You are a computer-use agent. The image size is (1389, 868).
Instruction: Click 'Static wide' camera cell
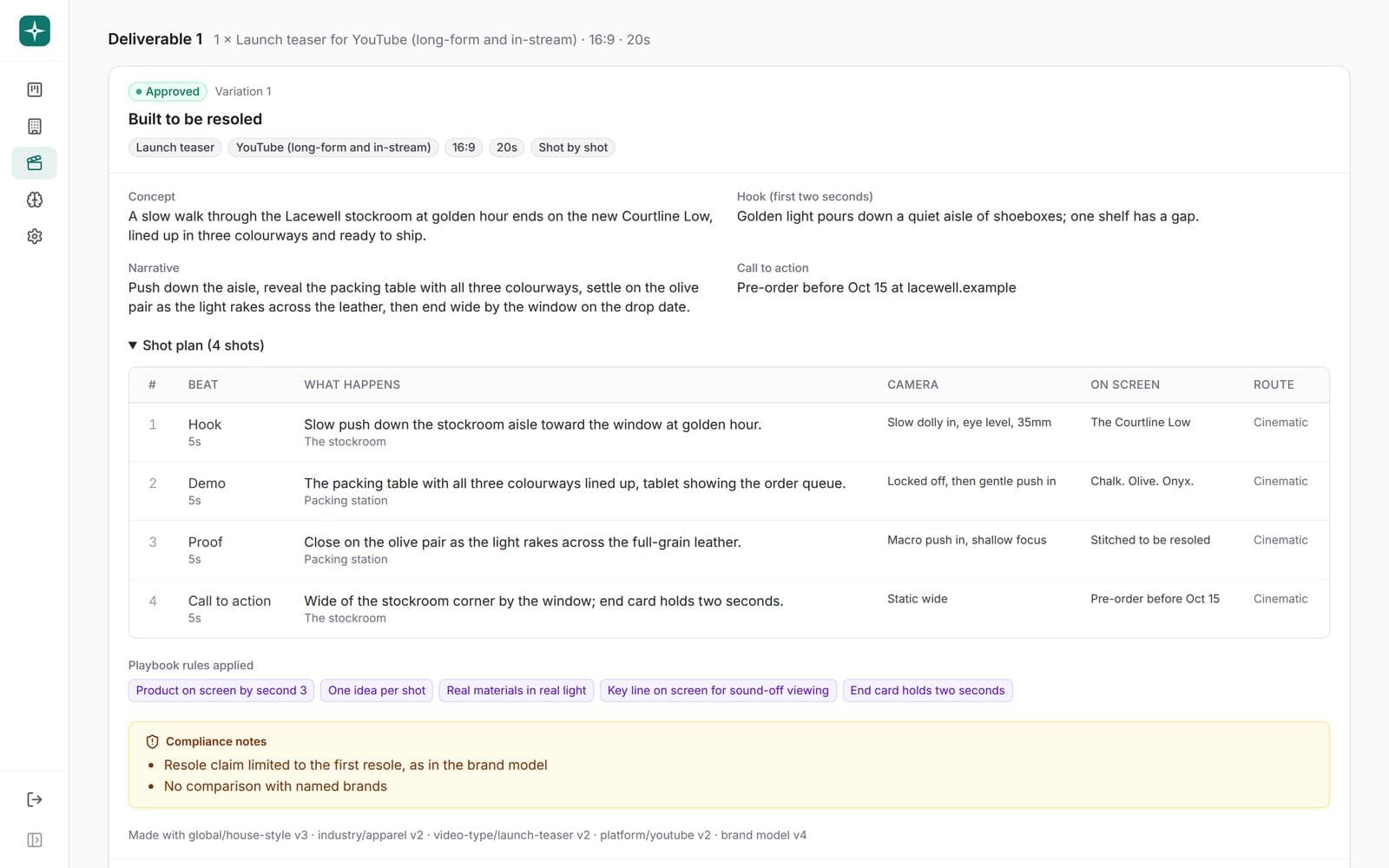click(918, 599)
